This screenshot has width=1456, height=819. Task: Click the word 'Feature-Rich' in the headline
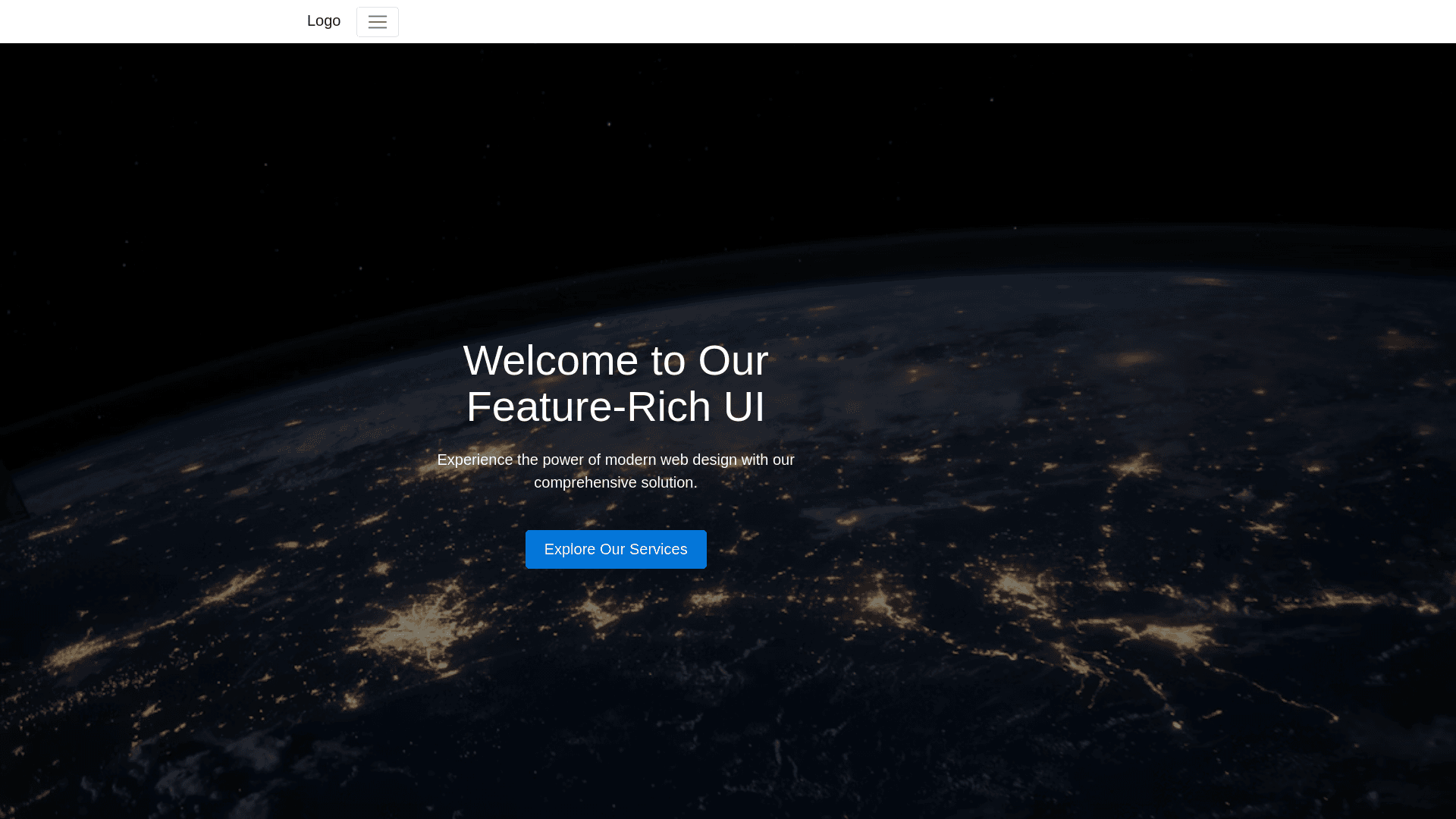(588, 407)
